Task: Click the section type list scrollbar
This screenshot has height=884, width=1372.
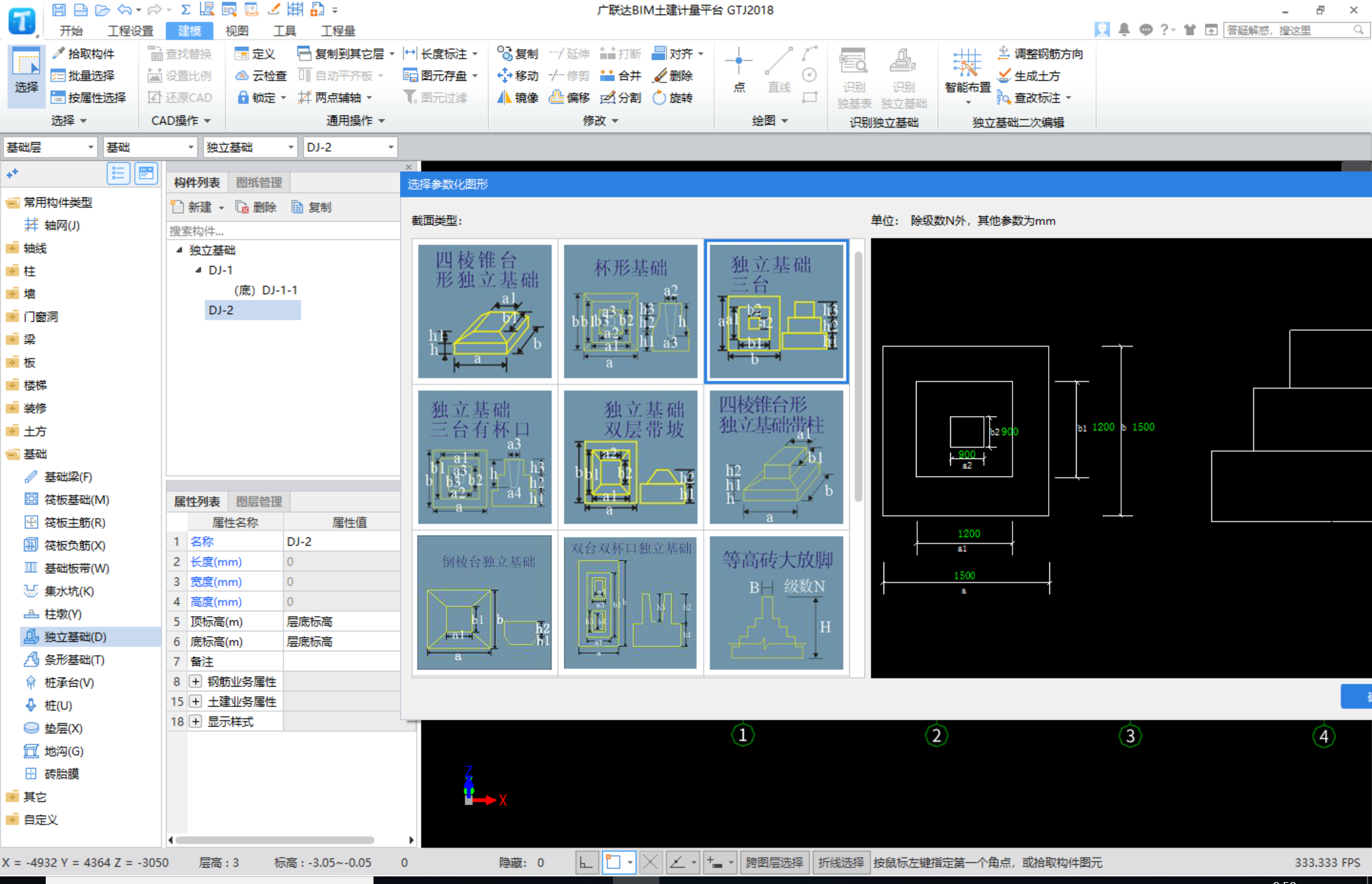Action: [x=858, y=375]
